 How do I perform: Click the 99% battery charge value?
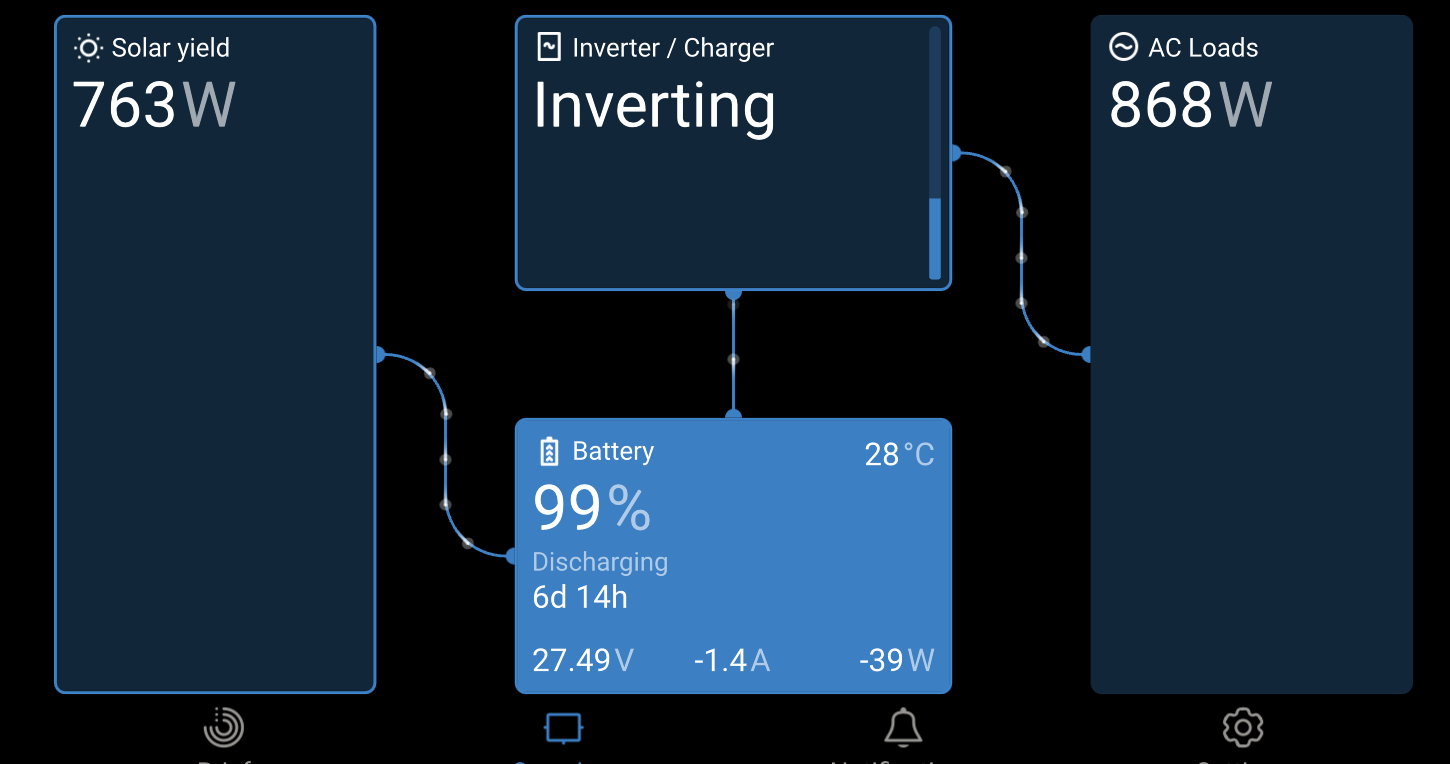point(592,508)
